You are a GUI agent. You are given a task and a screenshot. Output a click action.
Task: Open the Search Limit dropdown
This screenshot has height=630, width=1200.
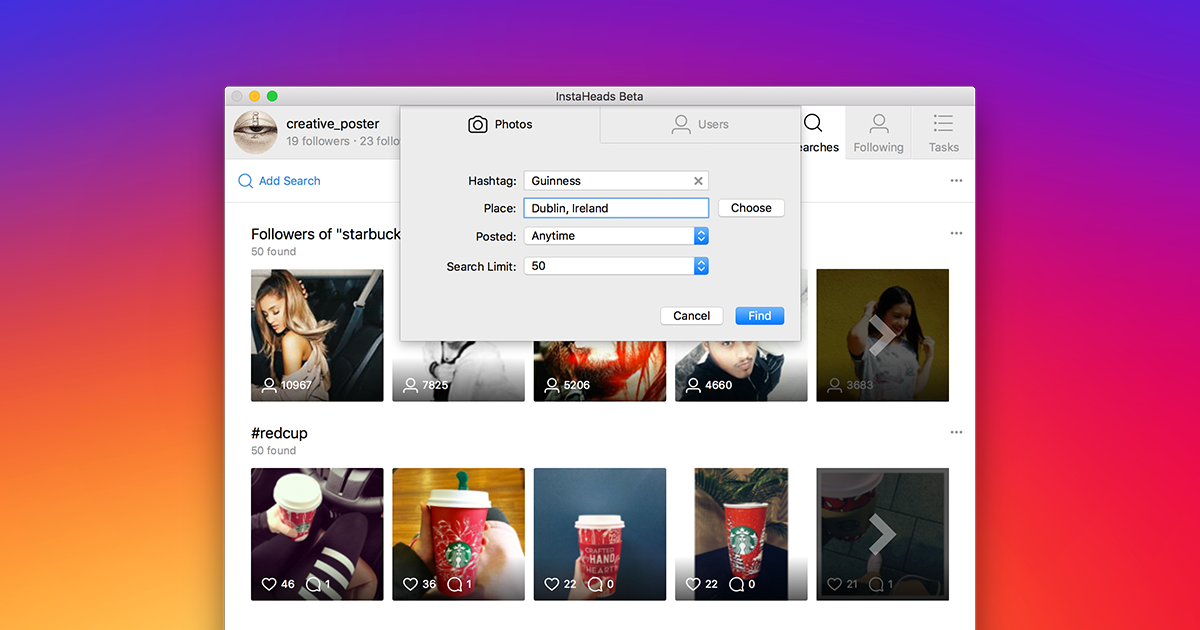point(702,265)
